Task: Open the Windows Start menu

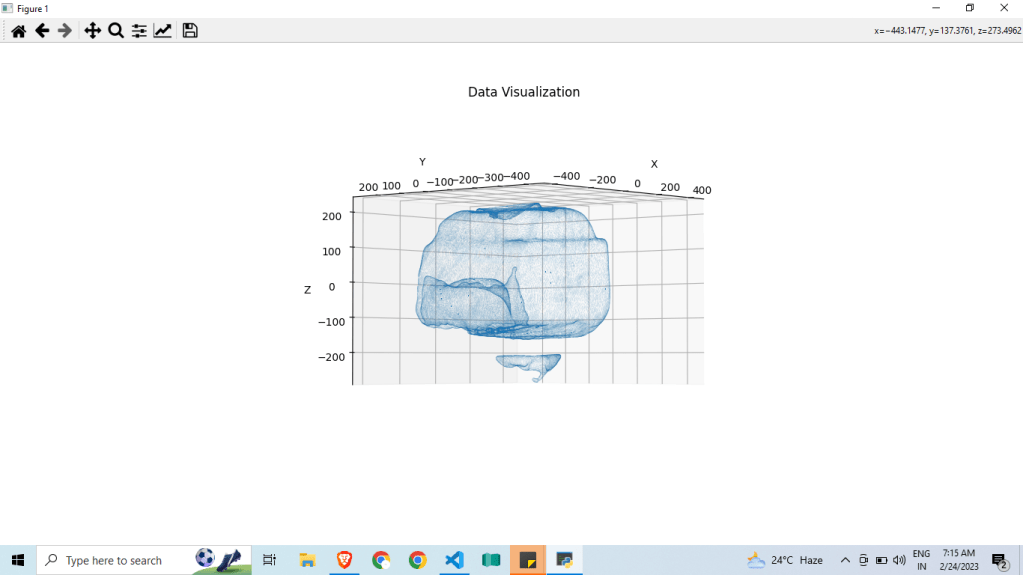Action: (x=18, y=560)
